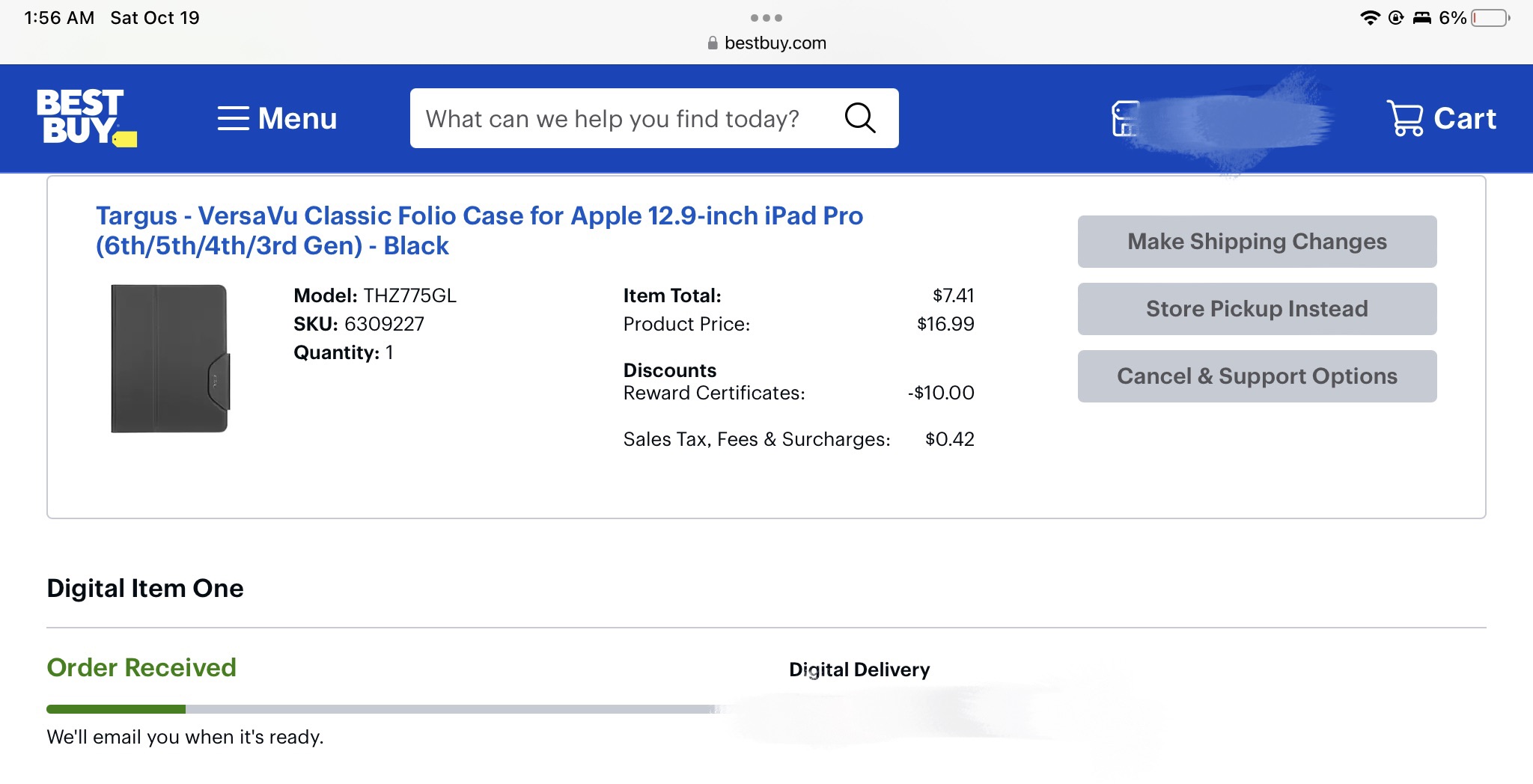Tap the battery indicator icon

[x=1490, y=18]
